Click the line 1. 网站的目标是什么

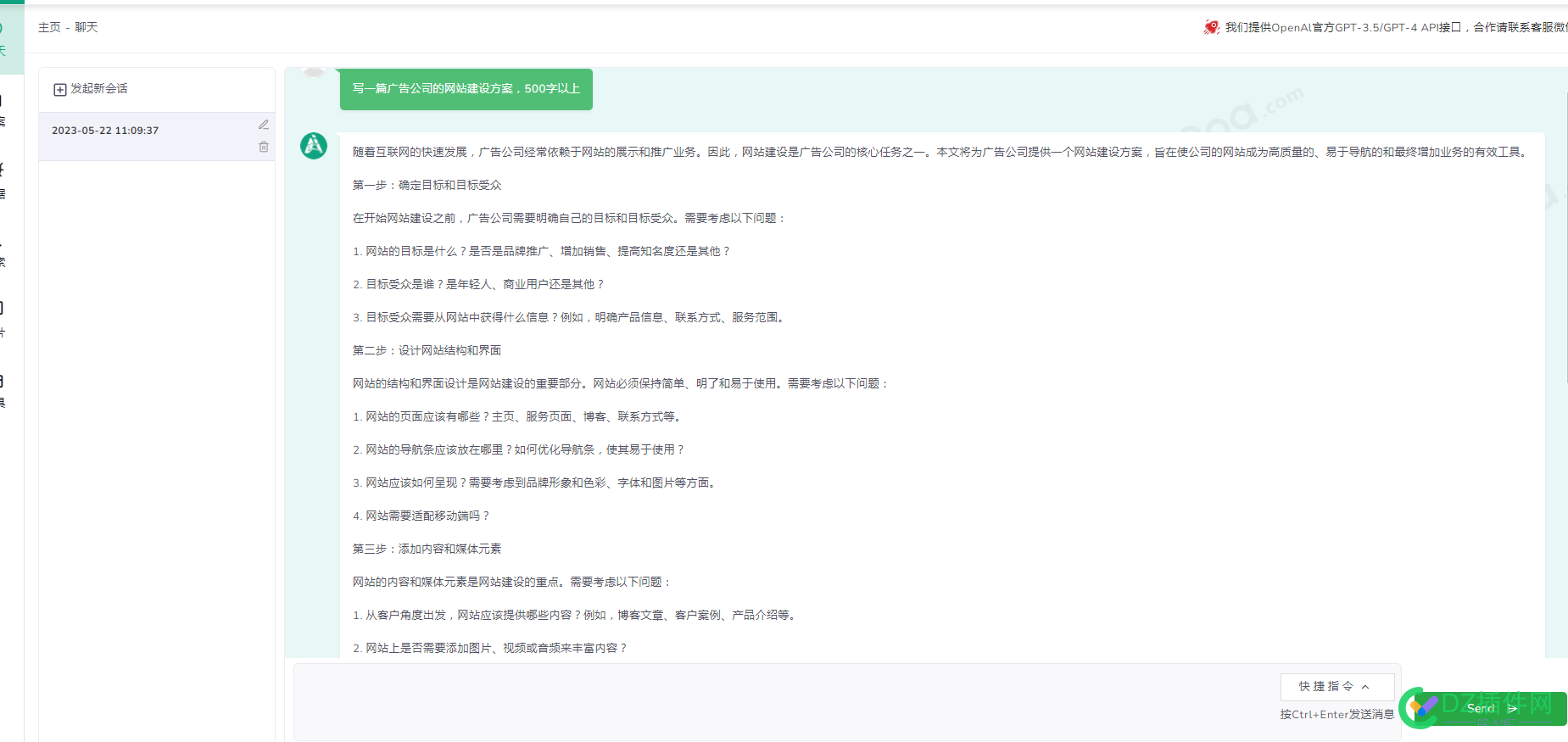[x=541, y=252]
